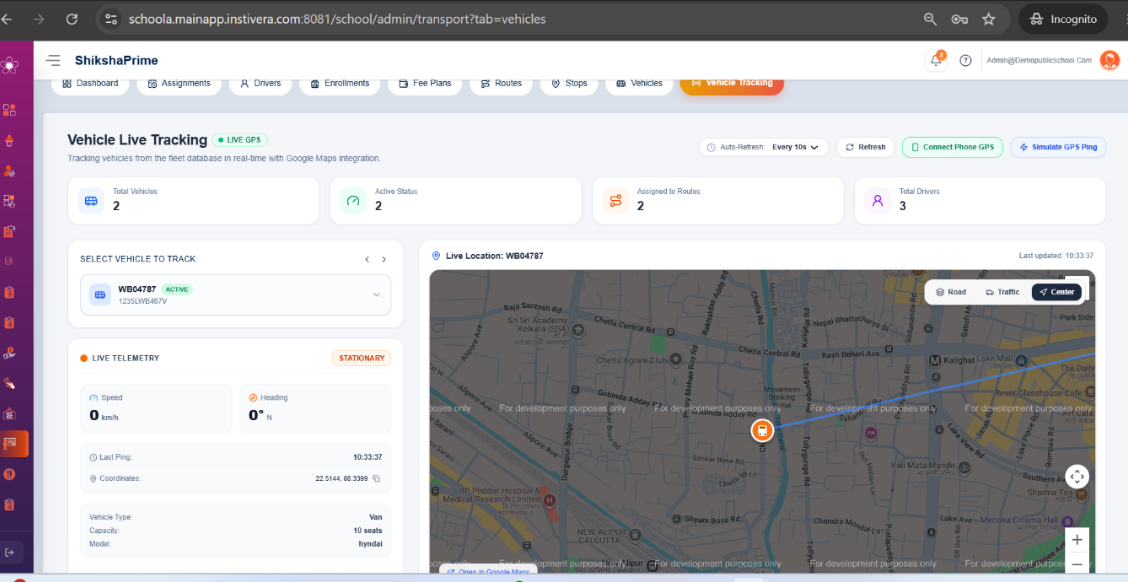Copy the coordinates using the copy icon
This screenshot has height=582, width=1128.
376,478
